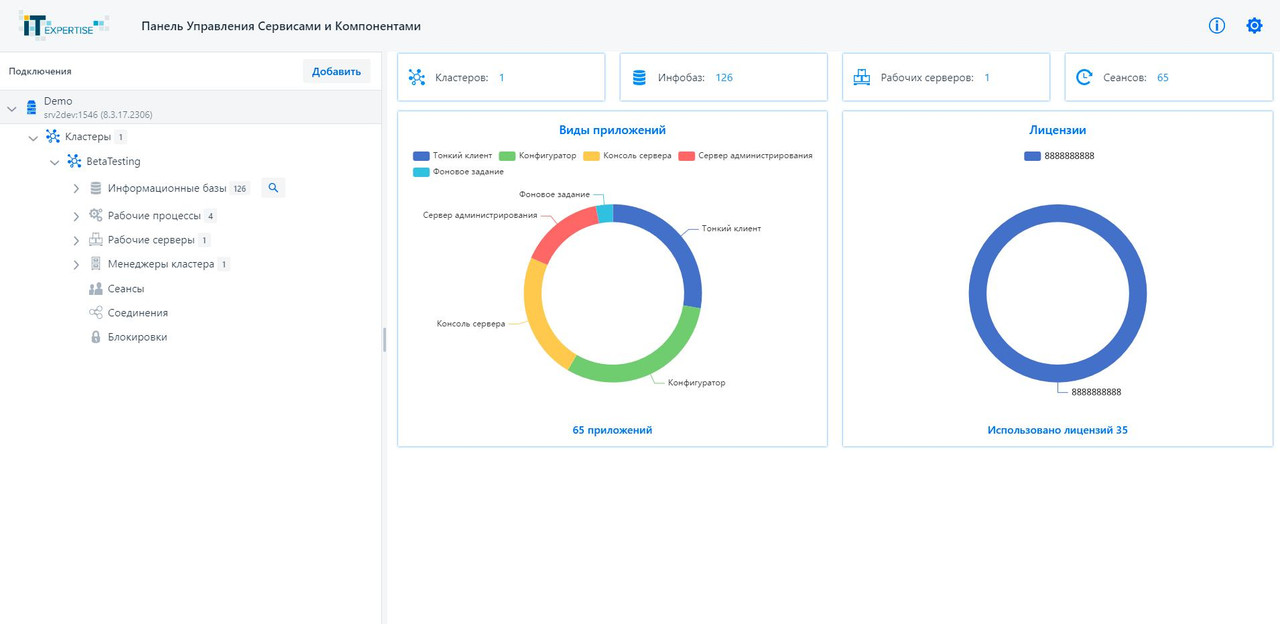This screenshot has height=624, width=1280.
Task: Open the Блокировки tree item
Action: (137, 337)
